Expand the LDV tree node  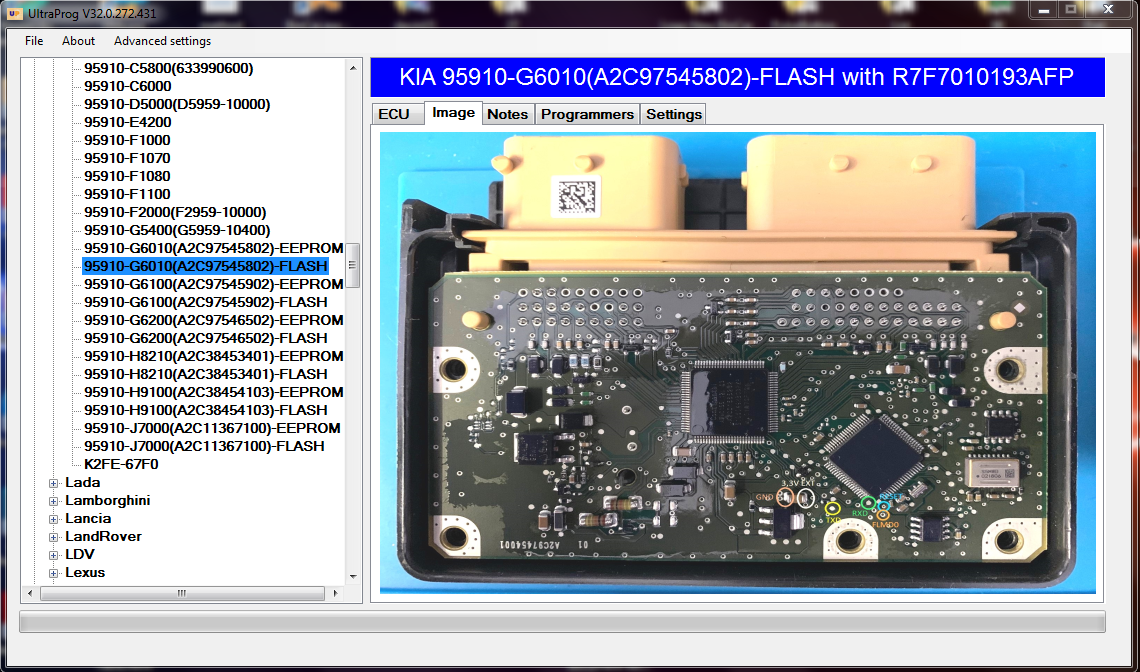point(54,555)
